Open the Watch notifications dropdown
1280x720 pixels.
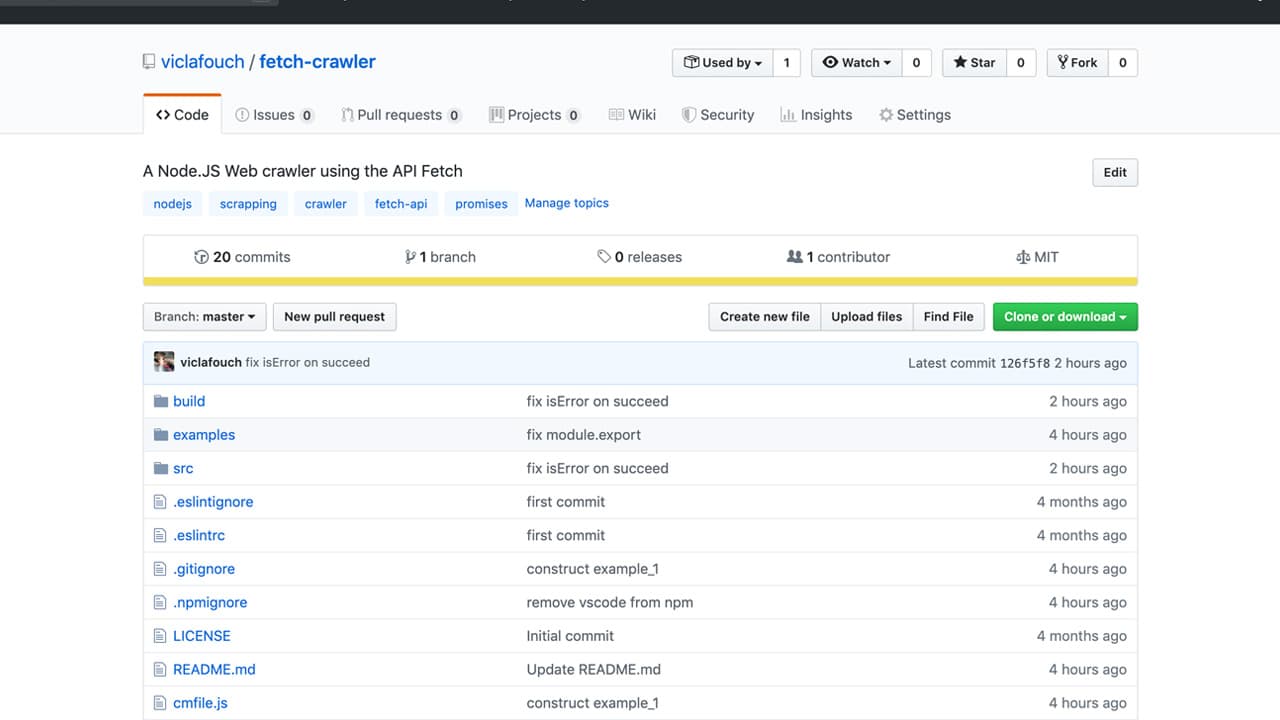coord(856,62)
